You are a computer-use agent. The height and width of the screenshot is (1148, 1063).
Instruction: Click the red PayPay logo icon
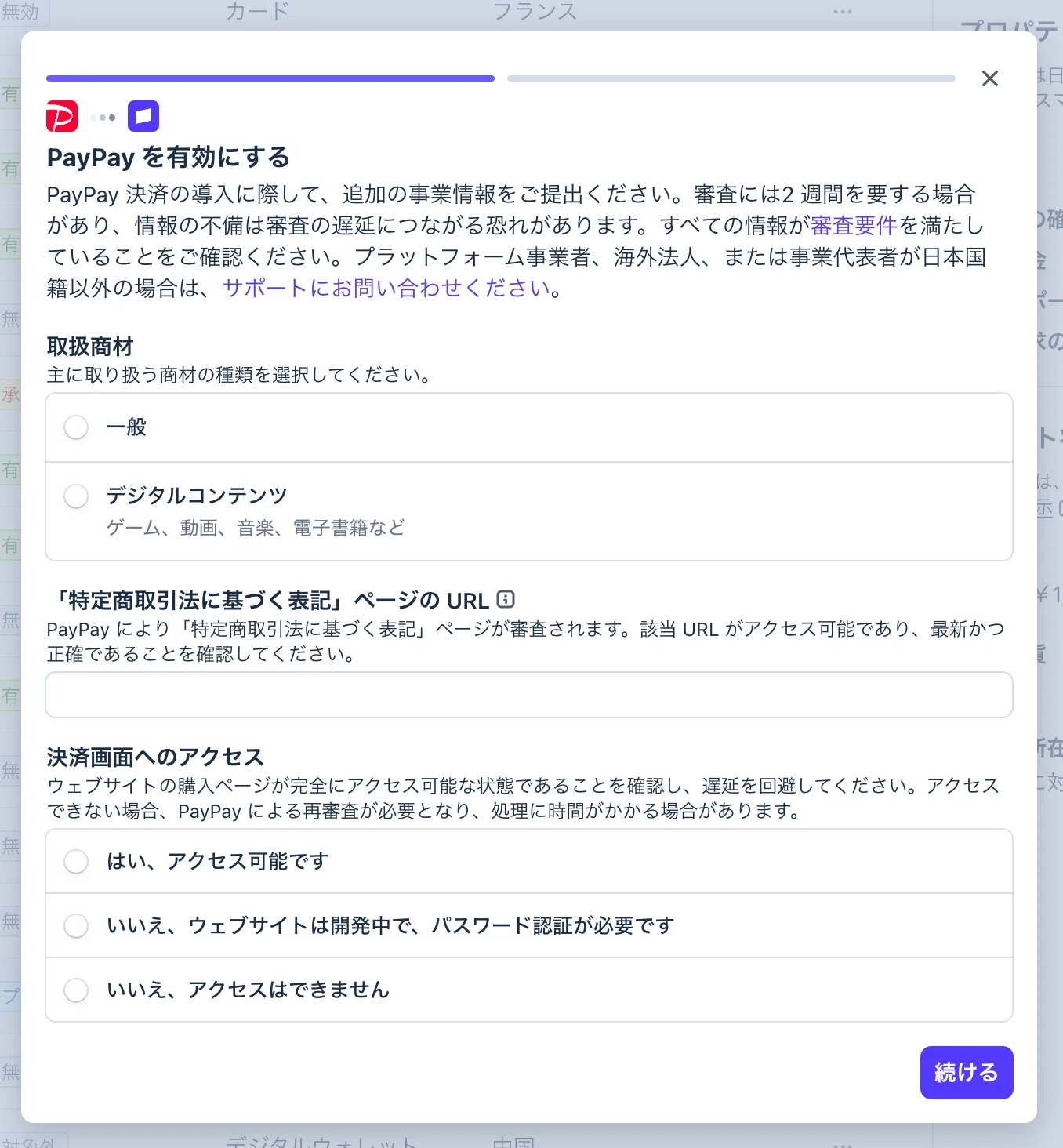(62, 117)
